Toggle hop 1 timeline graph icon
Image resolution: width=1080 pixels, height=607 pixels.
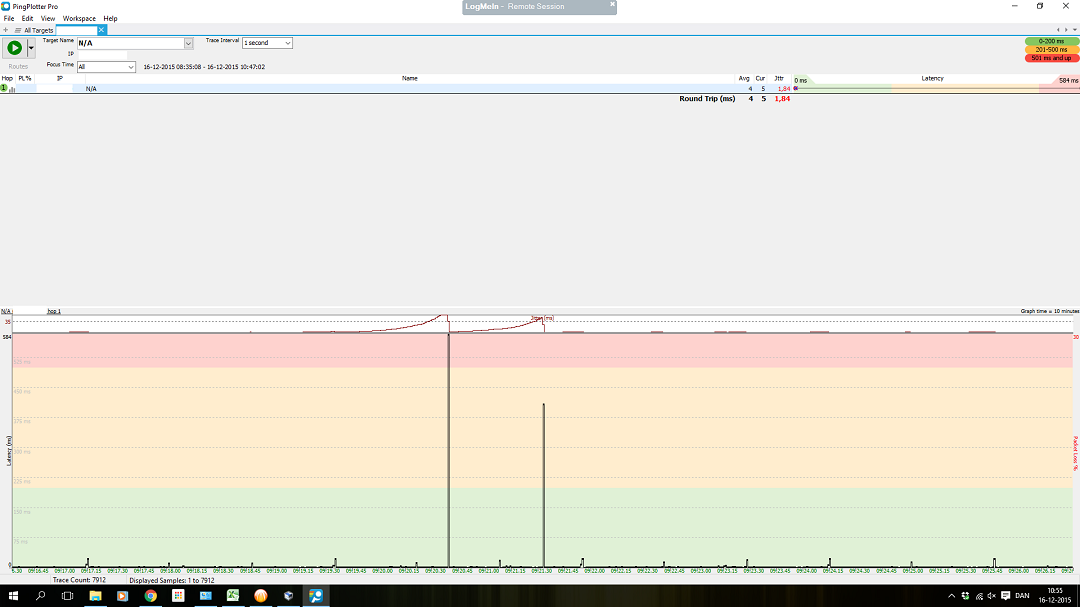pyautogui.click(x=13, y=89)
